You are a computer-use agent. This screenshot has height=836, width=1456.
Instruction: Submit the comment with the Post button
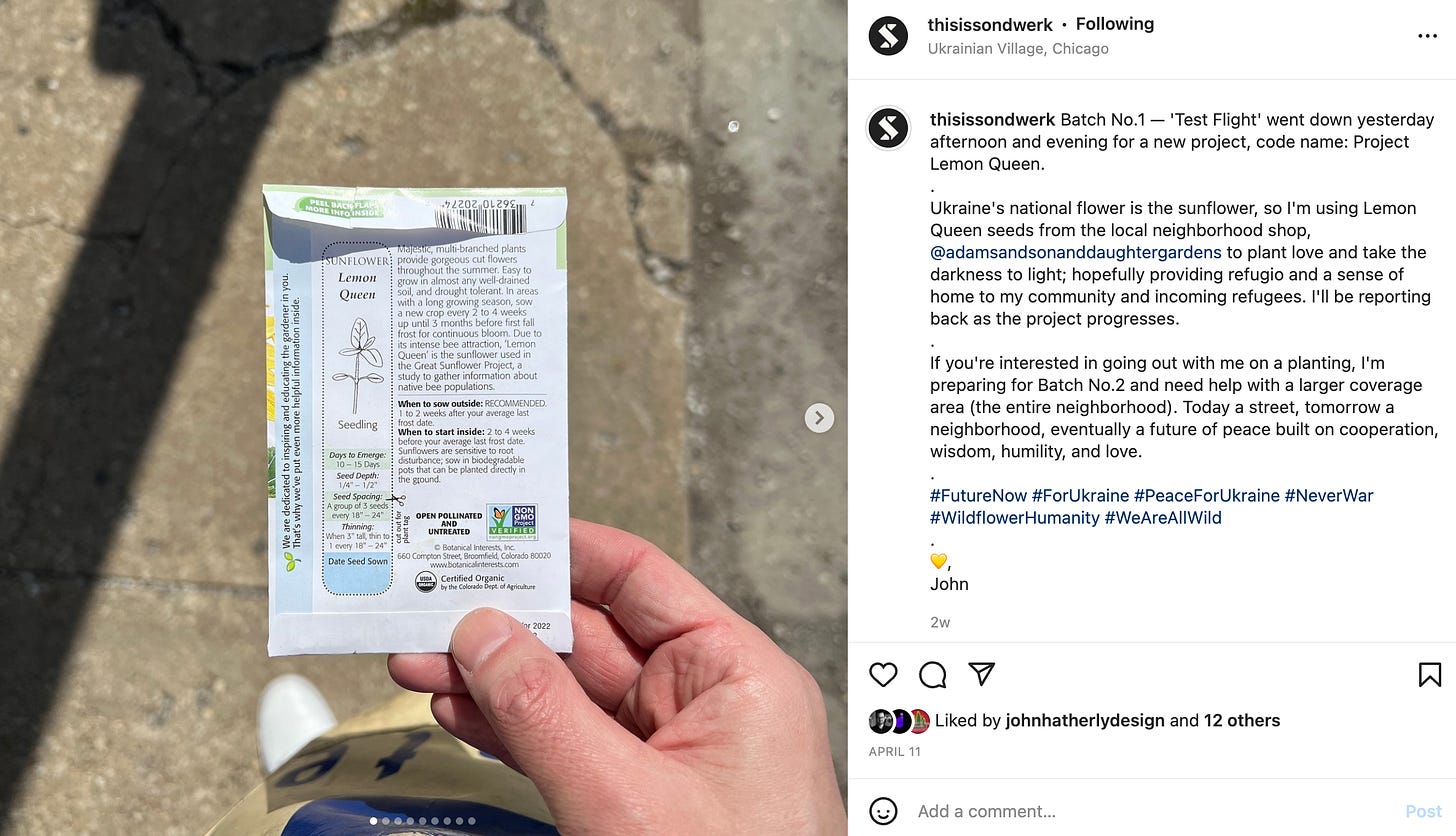pos(1424,811)
